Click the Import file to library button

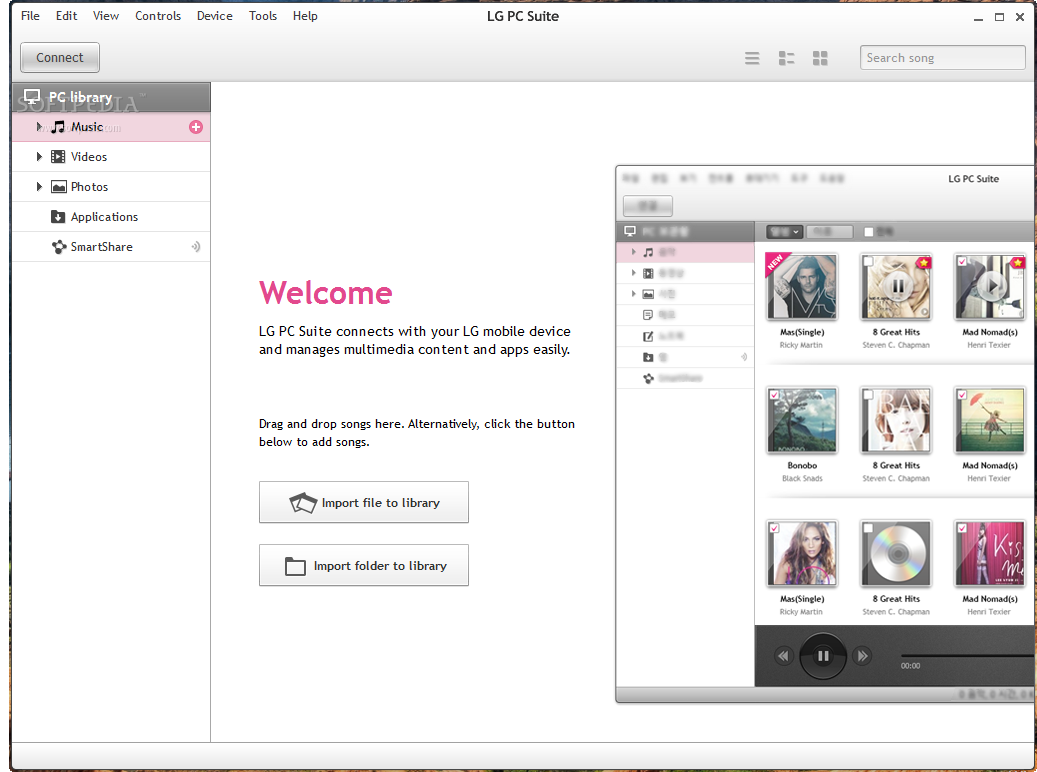[x=364, y=502]
